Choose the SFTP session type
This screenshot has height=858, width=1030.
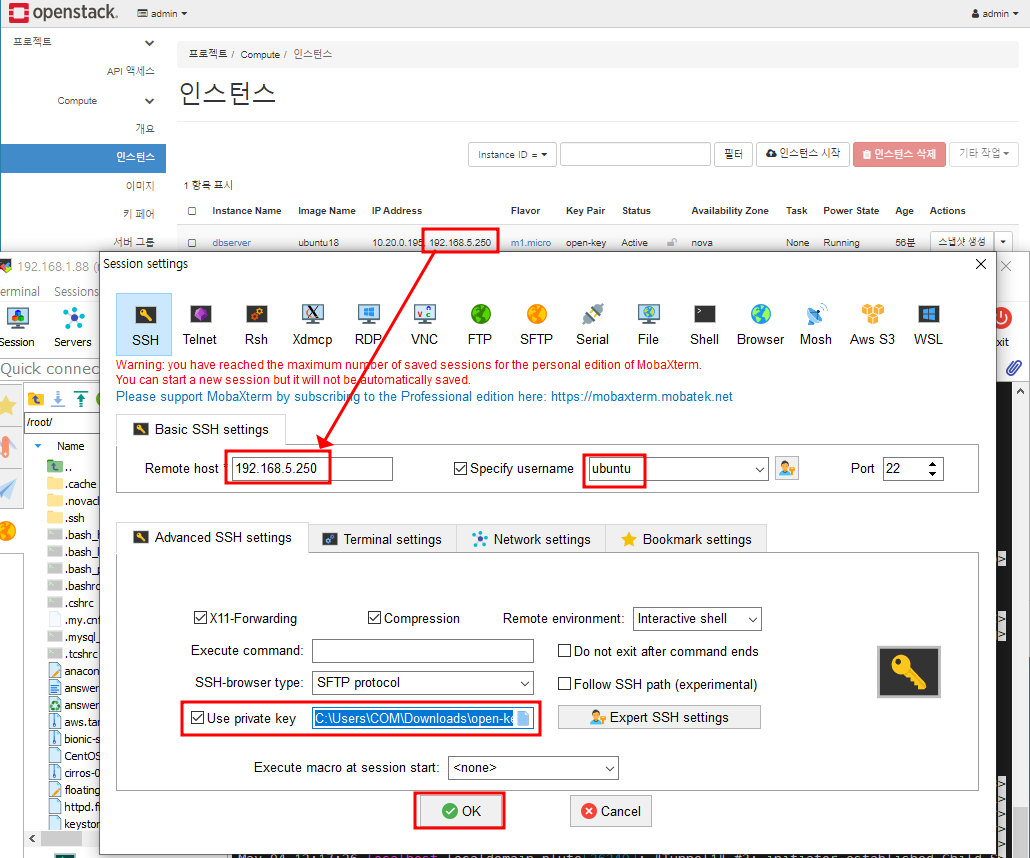(x=537, y=324)
